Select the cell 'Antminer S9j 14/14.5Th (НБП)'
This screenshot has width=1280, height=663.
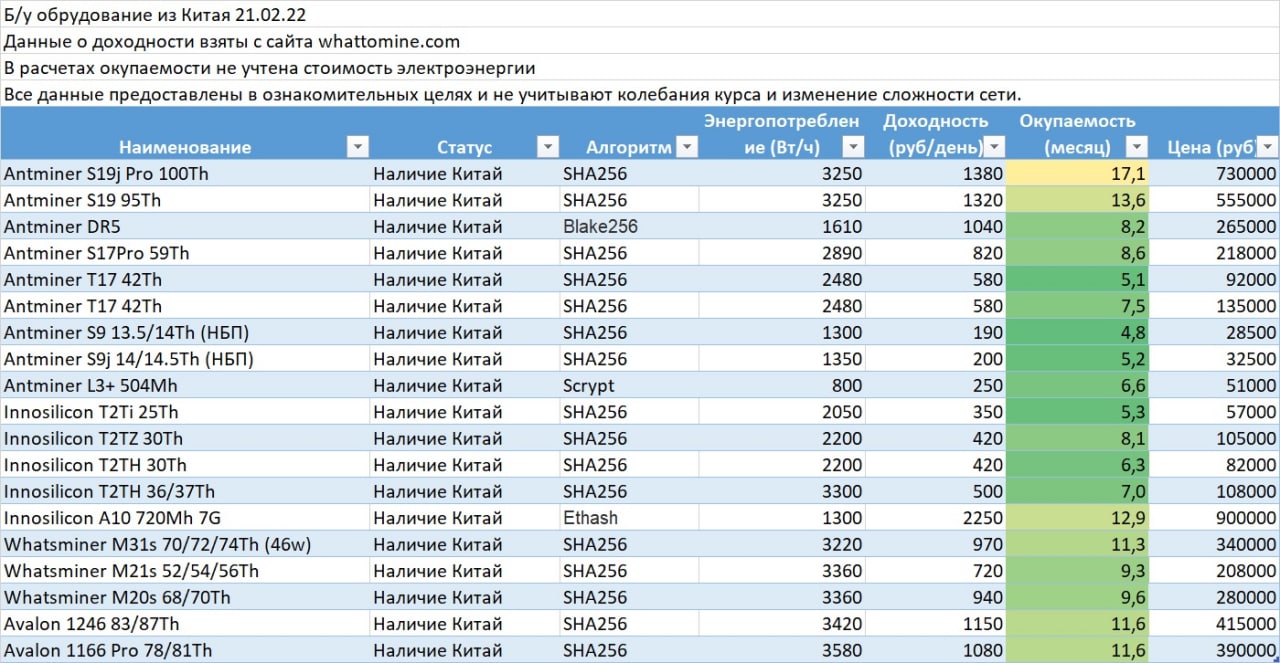tap(185, 359)
